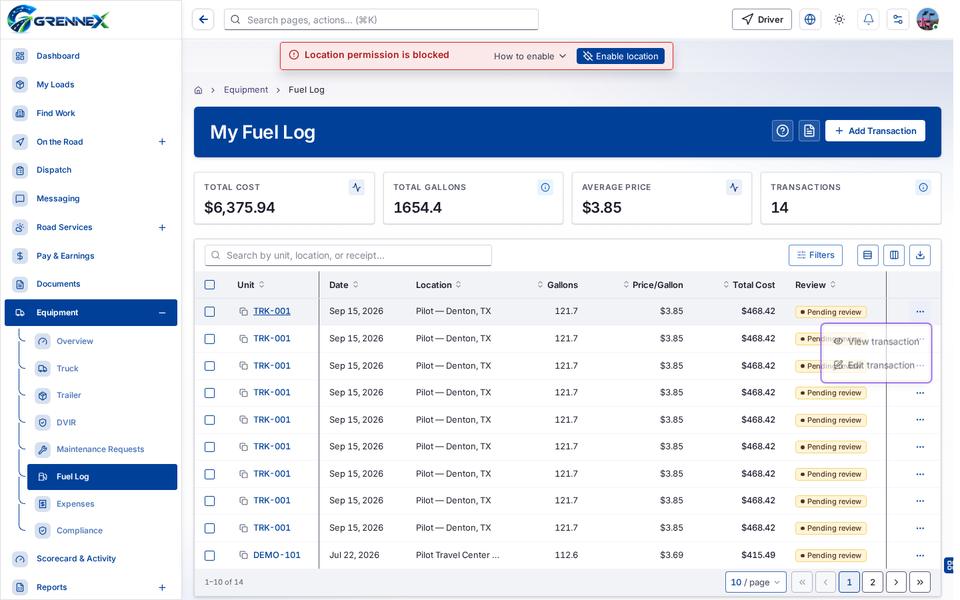Click the table density icon next to Filters
The height and width of the screenshot is (600, 960).
[868, 255]
